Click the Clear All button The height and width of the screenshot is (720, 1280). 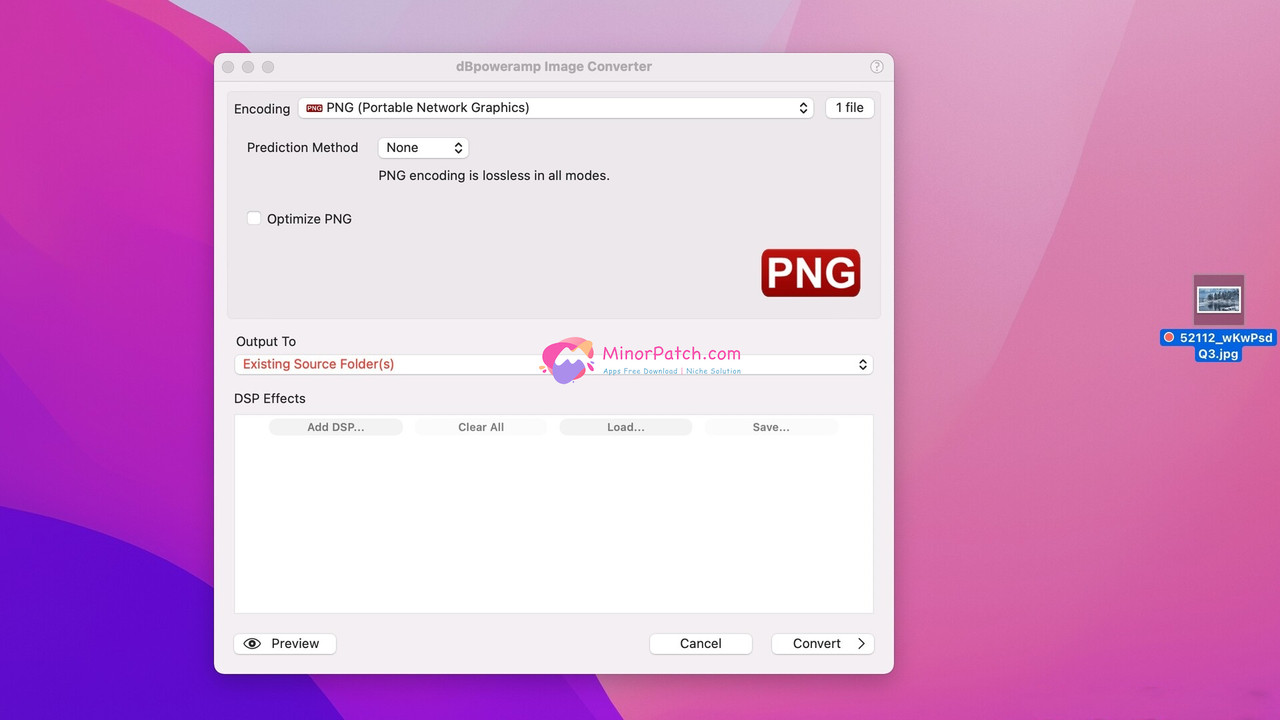(481, 427)
